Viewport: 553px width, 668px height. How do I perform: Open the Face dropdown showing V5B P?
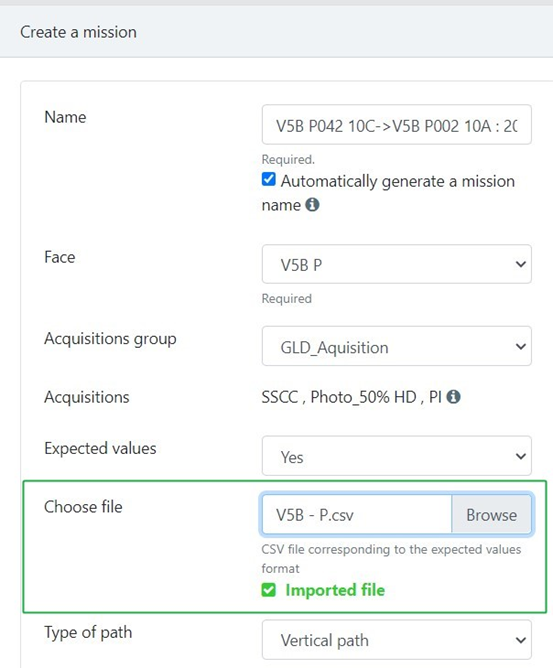click(x=397, y=264)
